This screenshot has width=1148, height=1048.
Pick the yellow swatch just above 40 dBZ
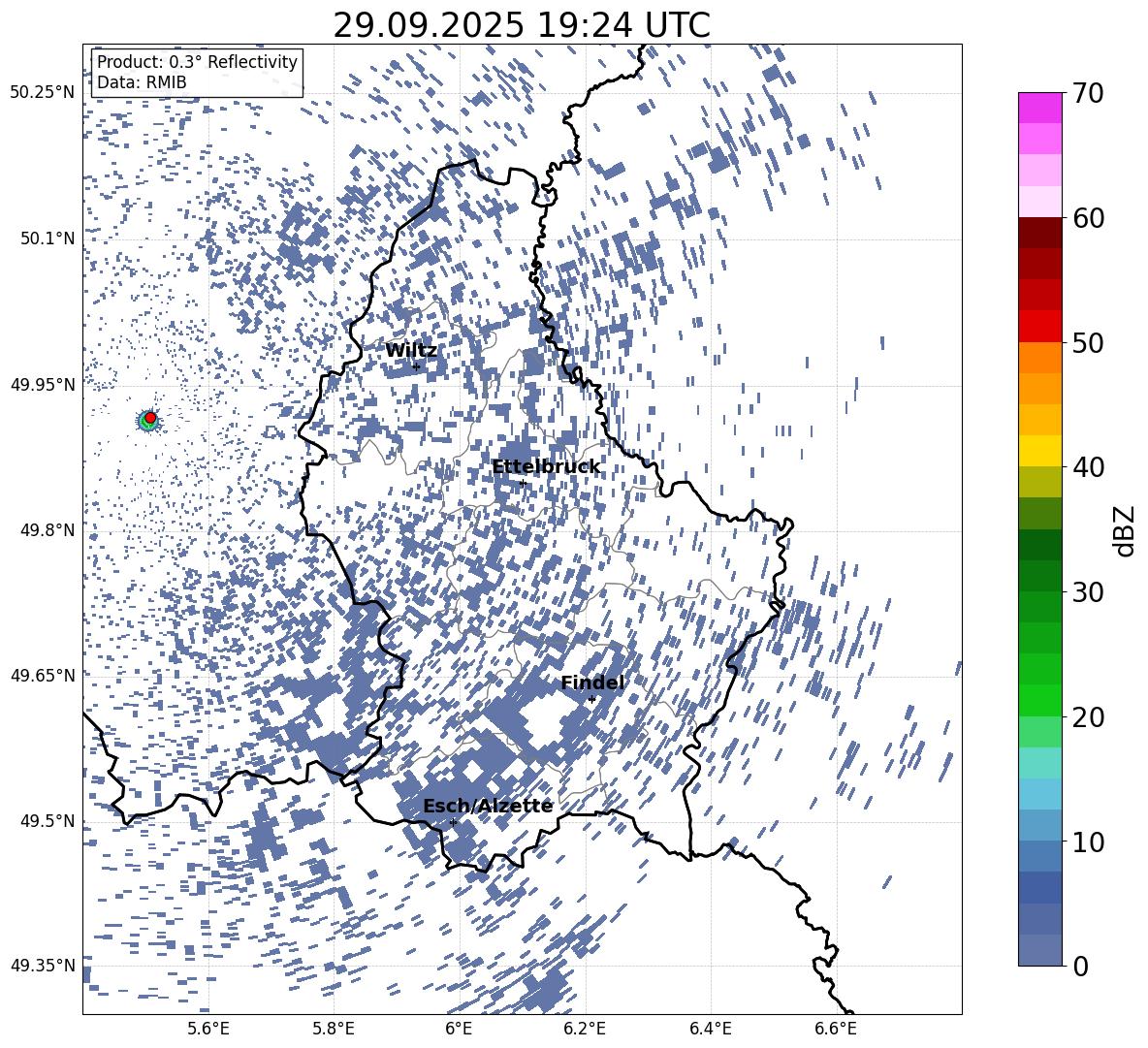pos(1039,451)
